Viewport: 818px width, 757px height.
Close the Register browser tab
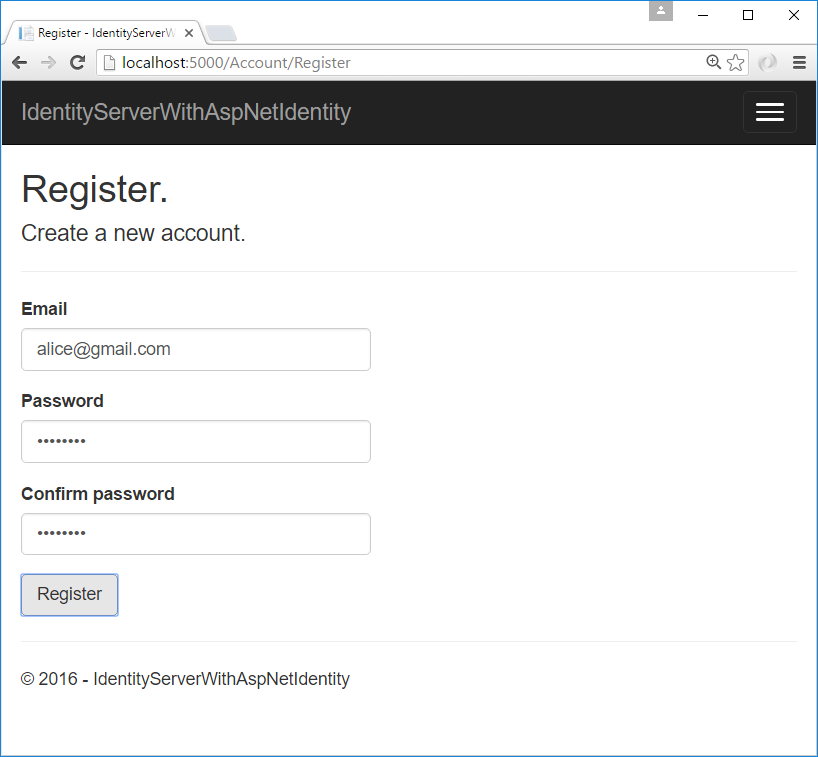(189, 33)
